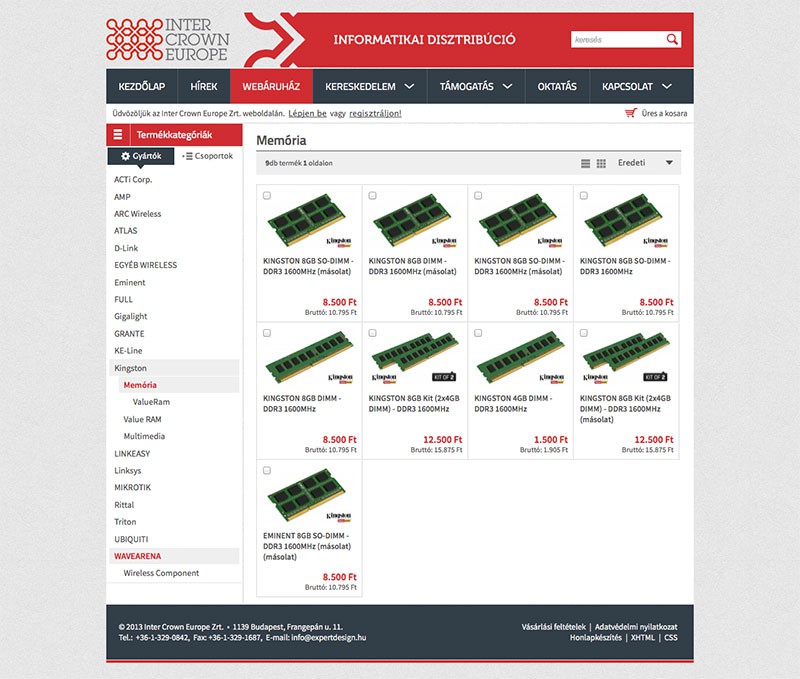Screen dimensions: 800x679
Task: Click the hamburger icon beside Termékkategóriák
Action: pyautogui.click(x=118, y=134)
